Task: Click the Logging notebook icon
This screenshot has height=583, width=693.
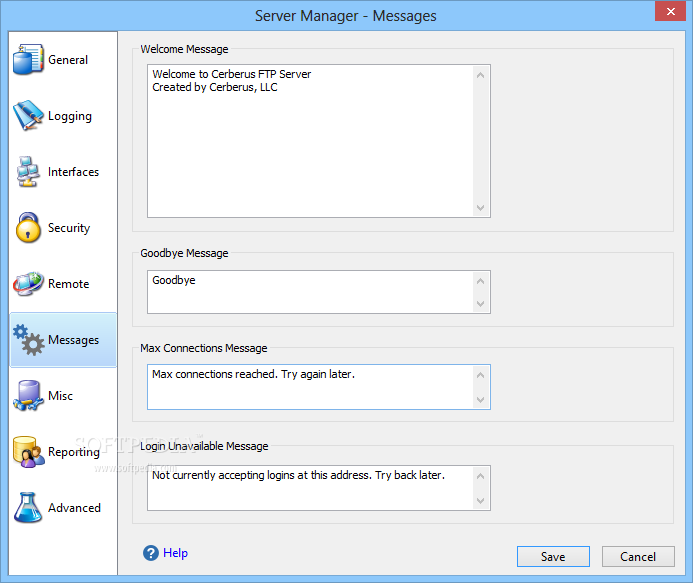Action: 28,115
